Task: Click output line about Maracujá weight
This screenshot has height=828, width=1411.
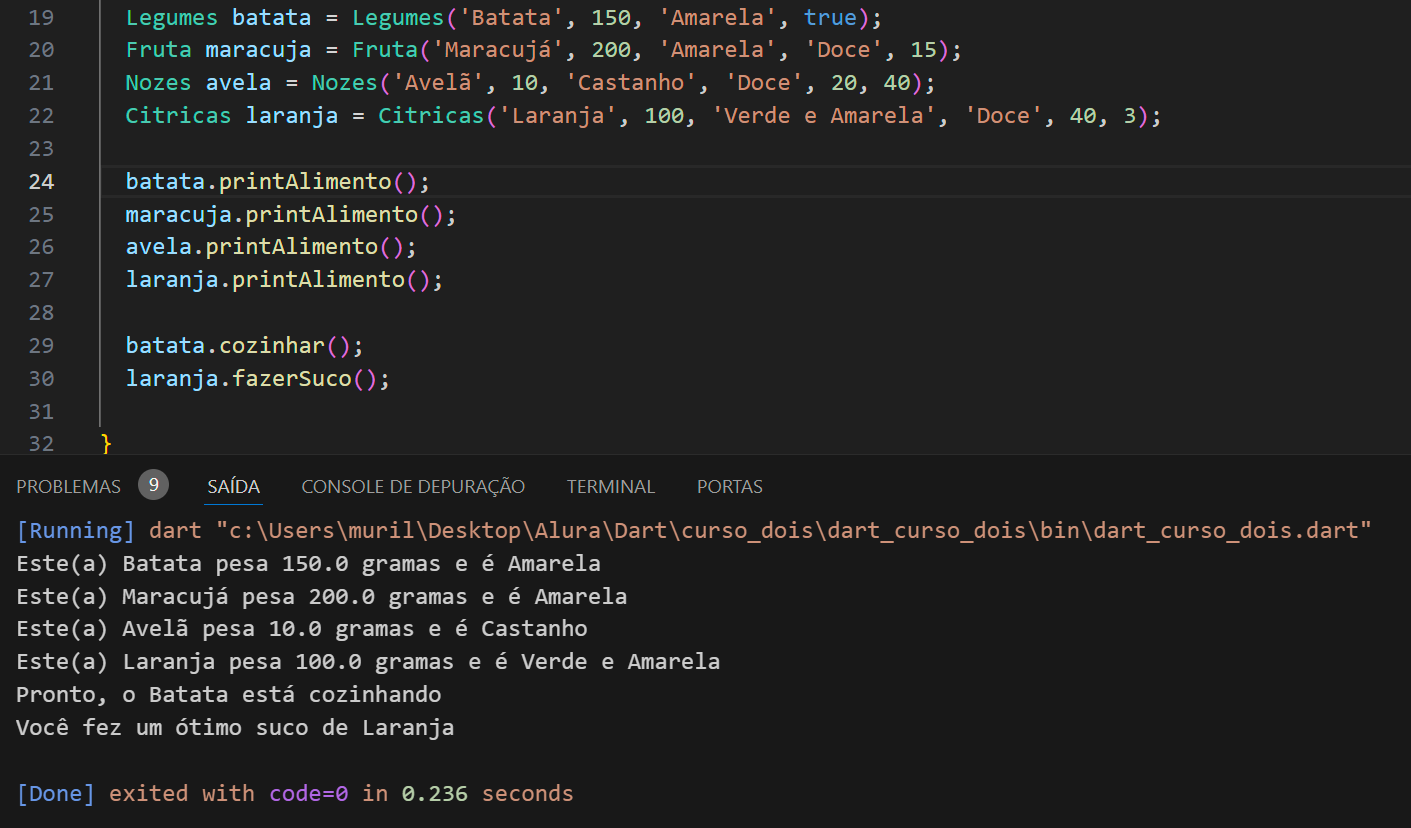Action: [x=321, y=596]
